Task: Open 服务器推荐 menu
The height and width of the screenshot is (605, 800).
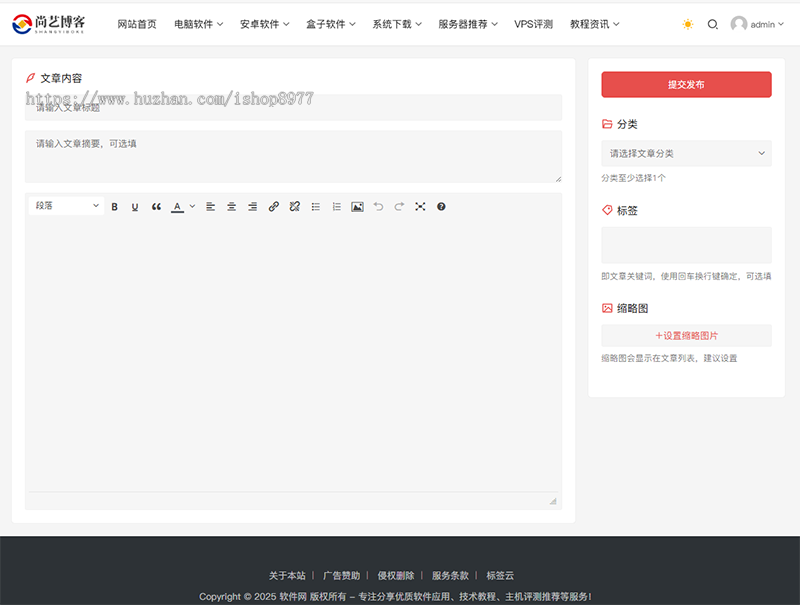Action: [468, 24]
